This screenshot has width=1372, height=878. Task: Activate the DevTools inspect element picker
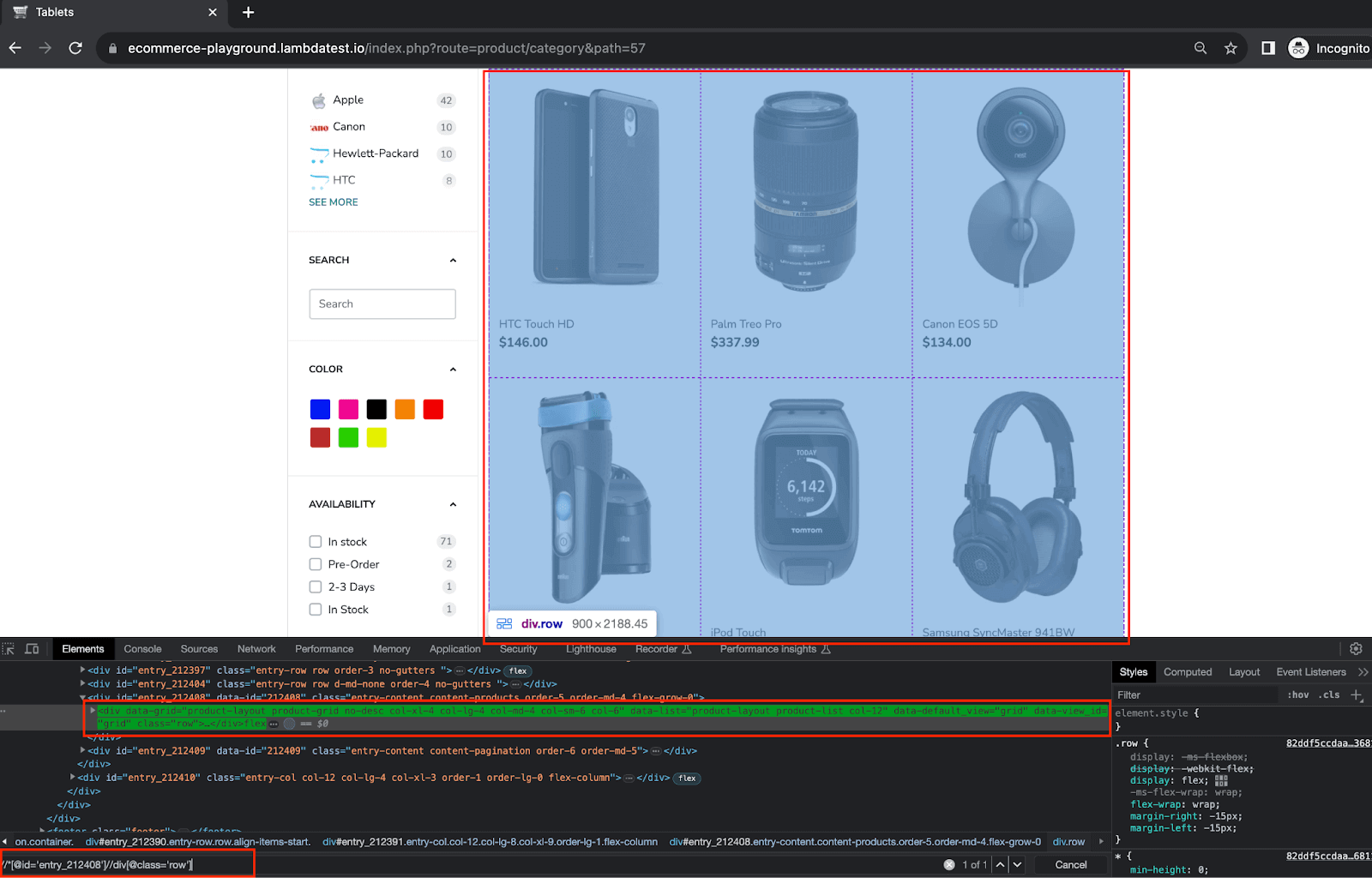click(x=9, y=649)
